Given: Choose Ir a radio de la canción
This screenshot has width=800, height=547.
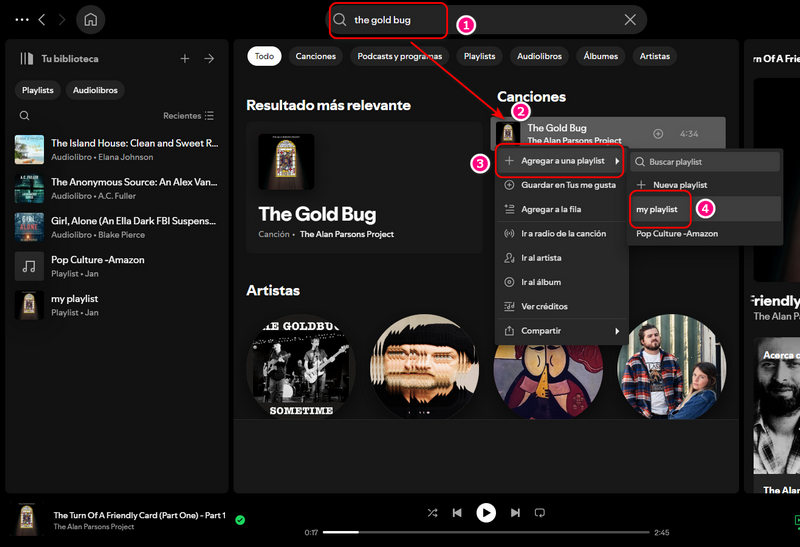Looking at the screenshot, I should [560, 233].
